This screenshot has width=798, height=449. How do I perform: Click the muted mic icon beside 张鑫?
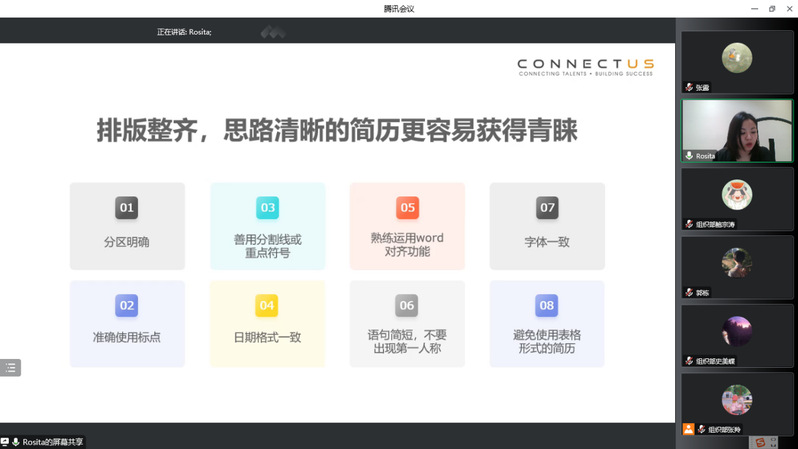(x=689, y=88)
